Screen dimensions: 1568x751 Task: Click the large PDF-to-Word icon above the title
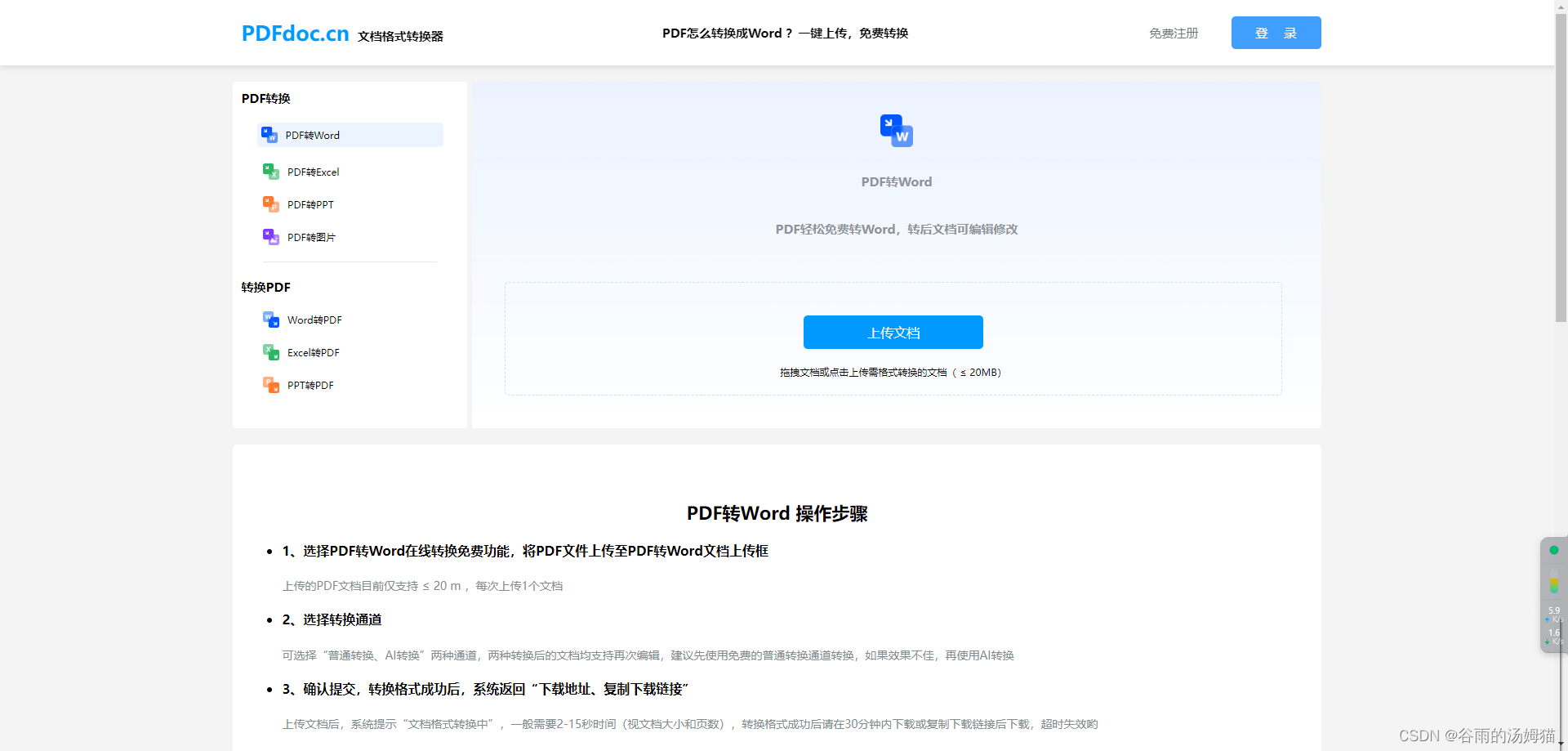(x=897, y=131)
